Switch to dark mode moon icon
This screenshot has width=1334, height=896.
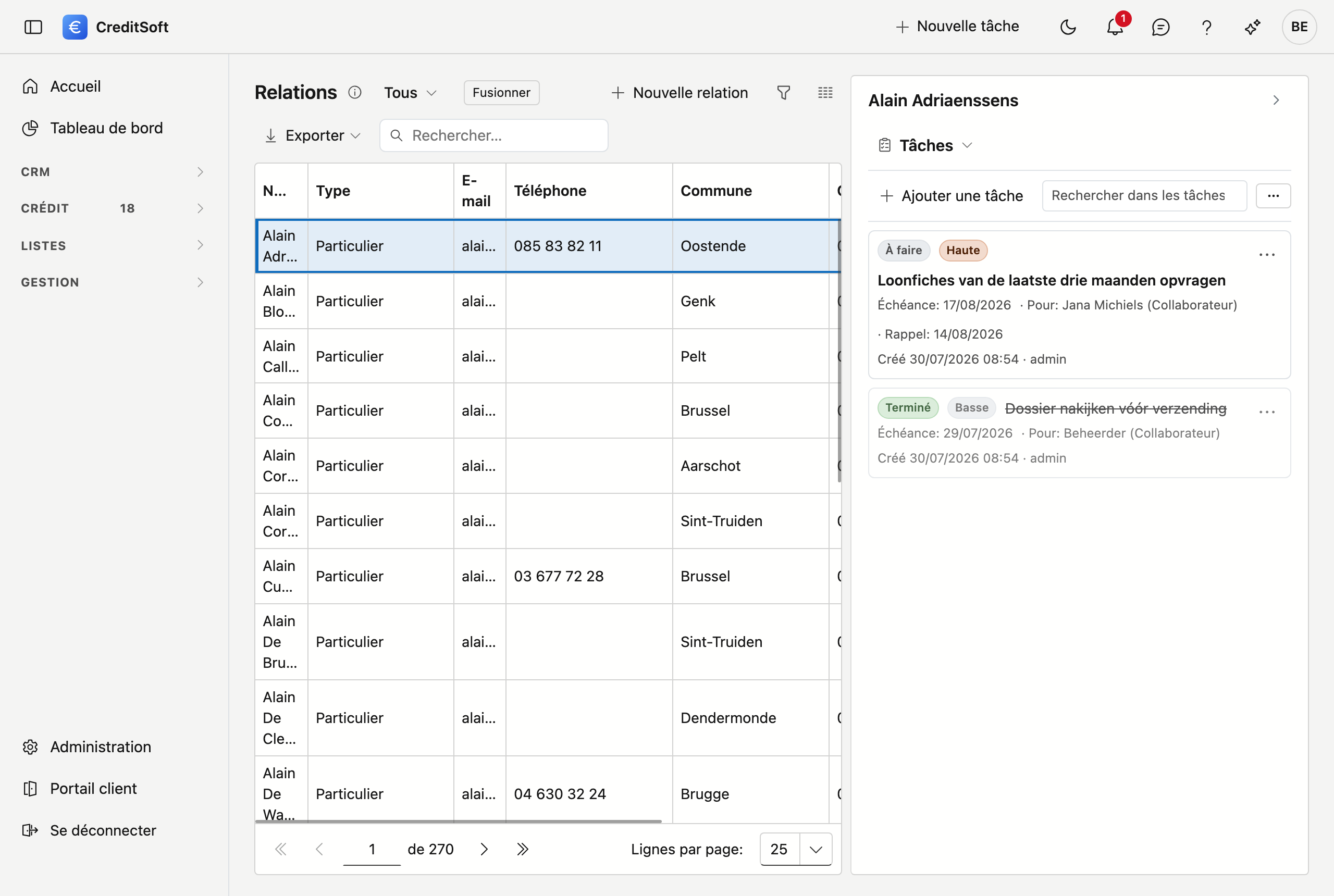(x=1068, y=27)
